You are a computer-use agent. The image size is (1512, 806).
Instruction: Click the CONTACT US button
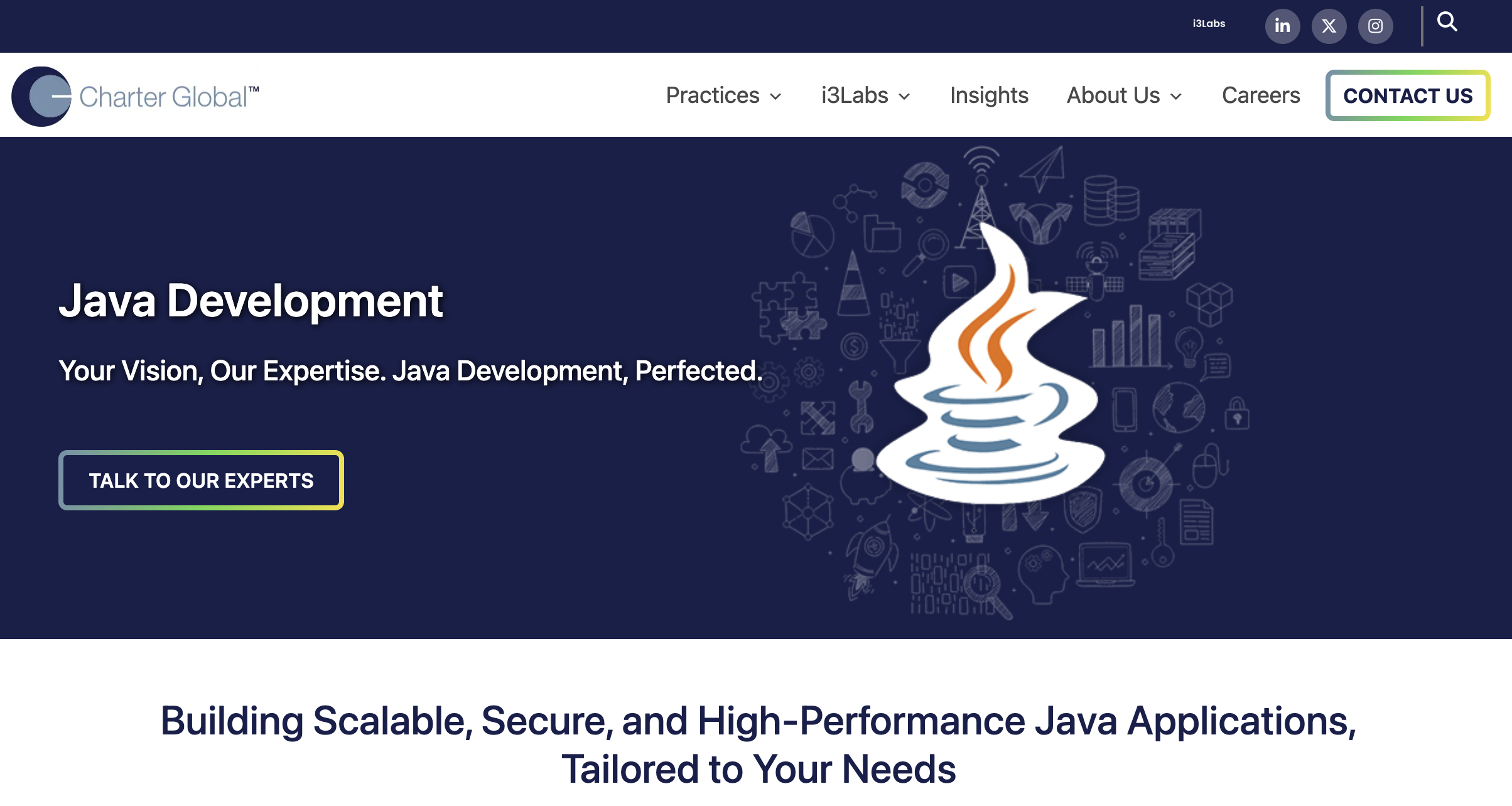(1408, 95)
